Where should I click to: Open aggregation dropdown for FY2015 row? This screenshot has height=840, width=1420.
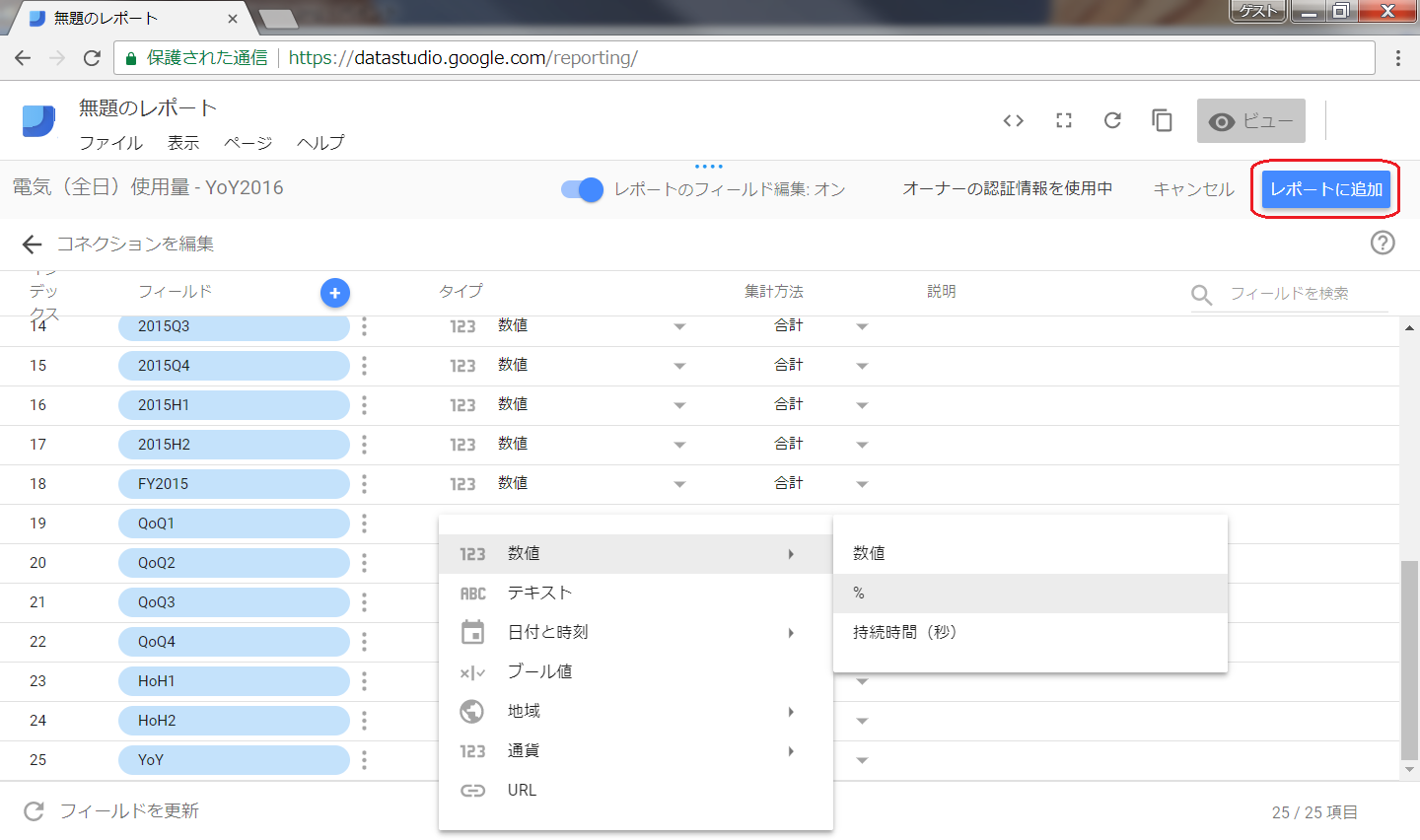862,484
